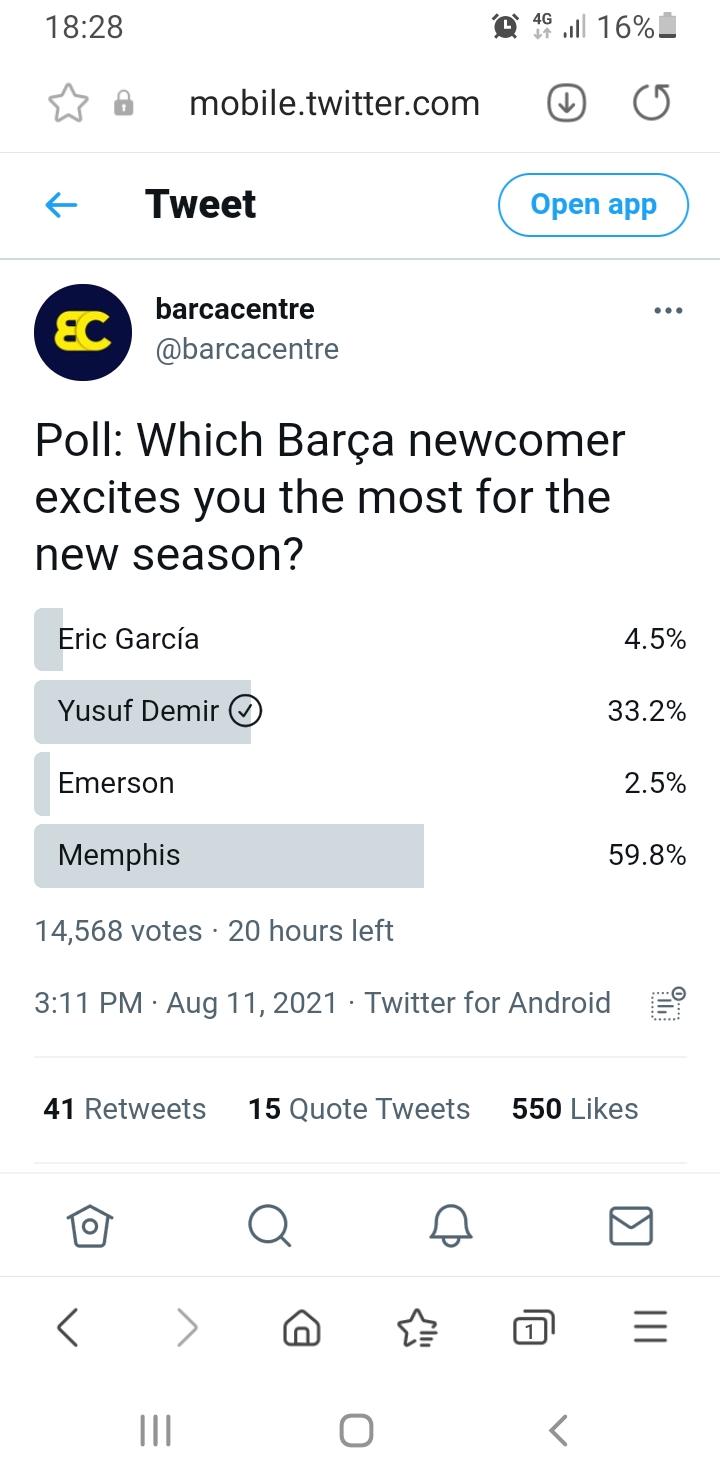
Task: Reload the page with the refresh icon
Action: (x=652, y=103)
